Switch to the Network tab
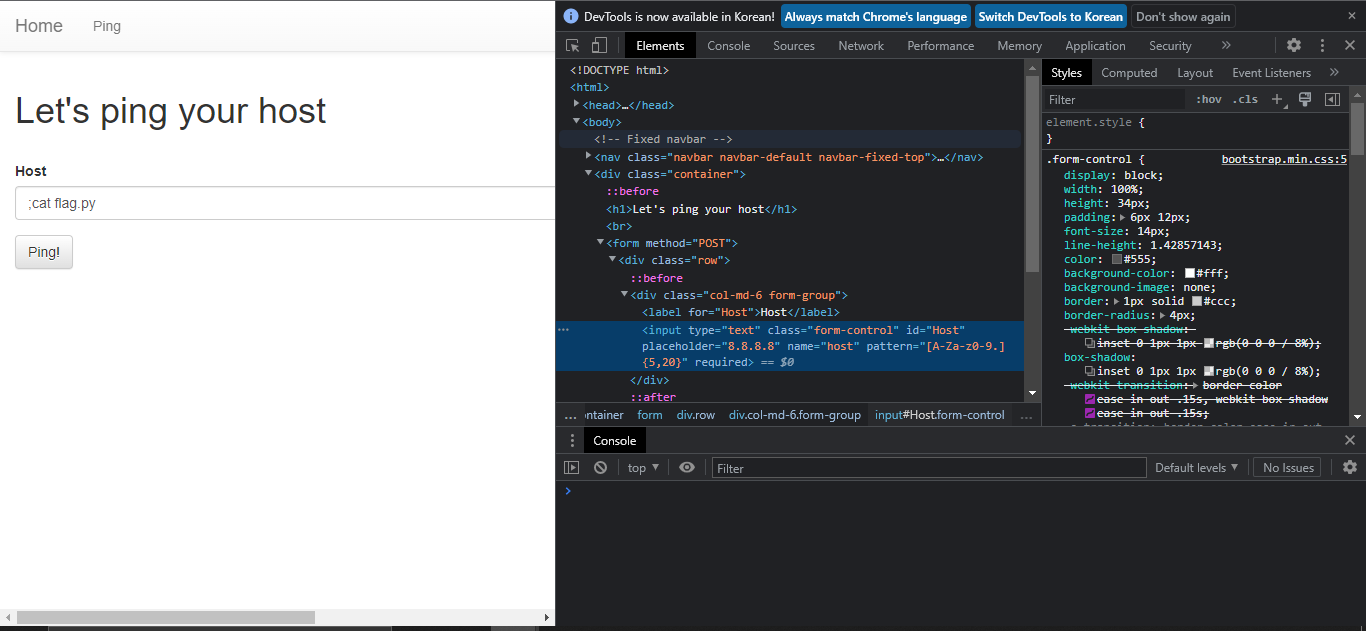 click(x=861, y=45)
